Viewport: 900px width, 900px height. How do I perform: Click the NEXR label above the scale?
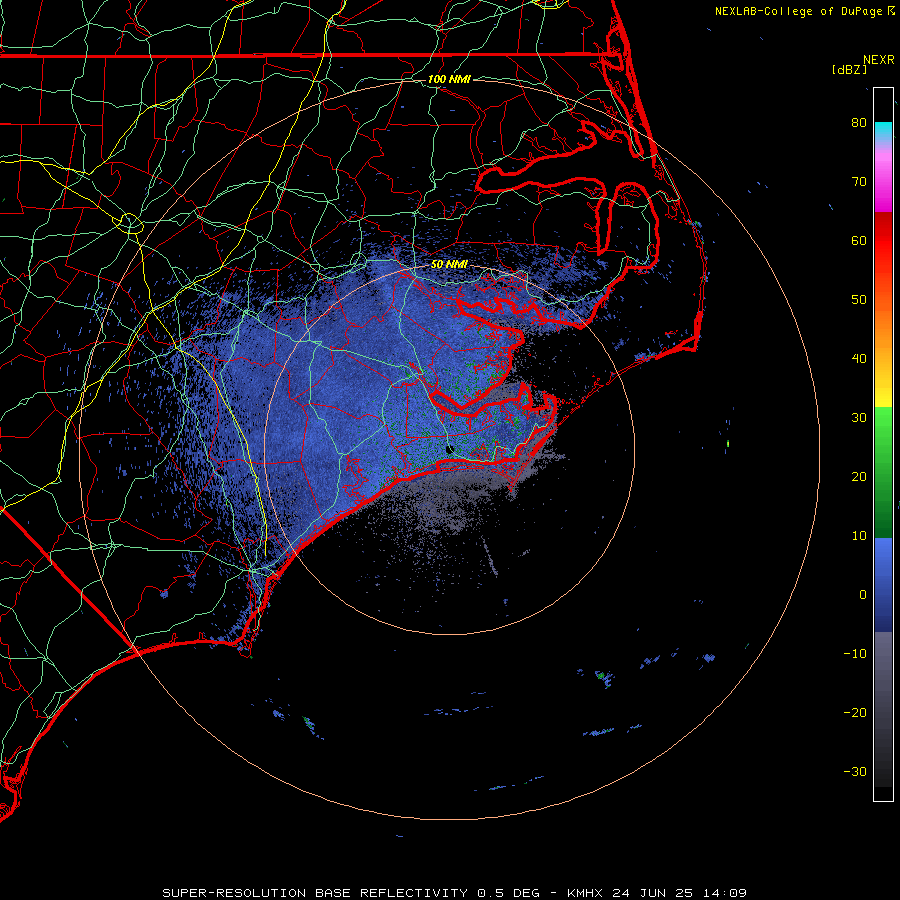(x=879, y=60)
